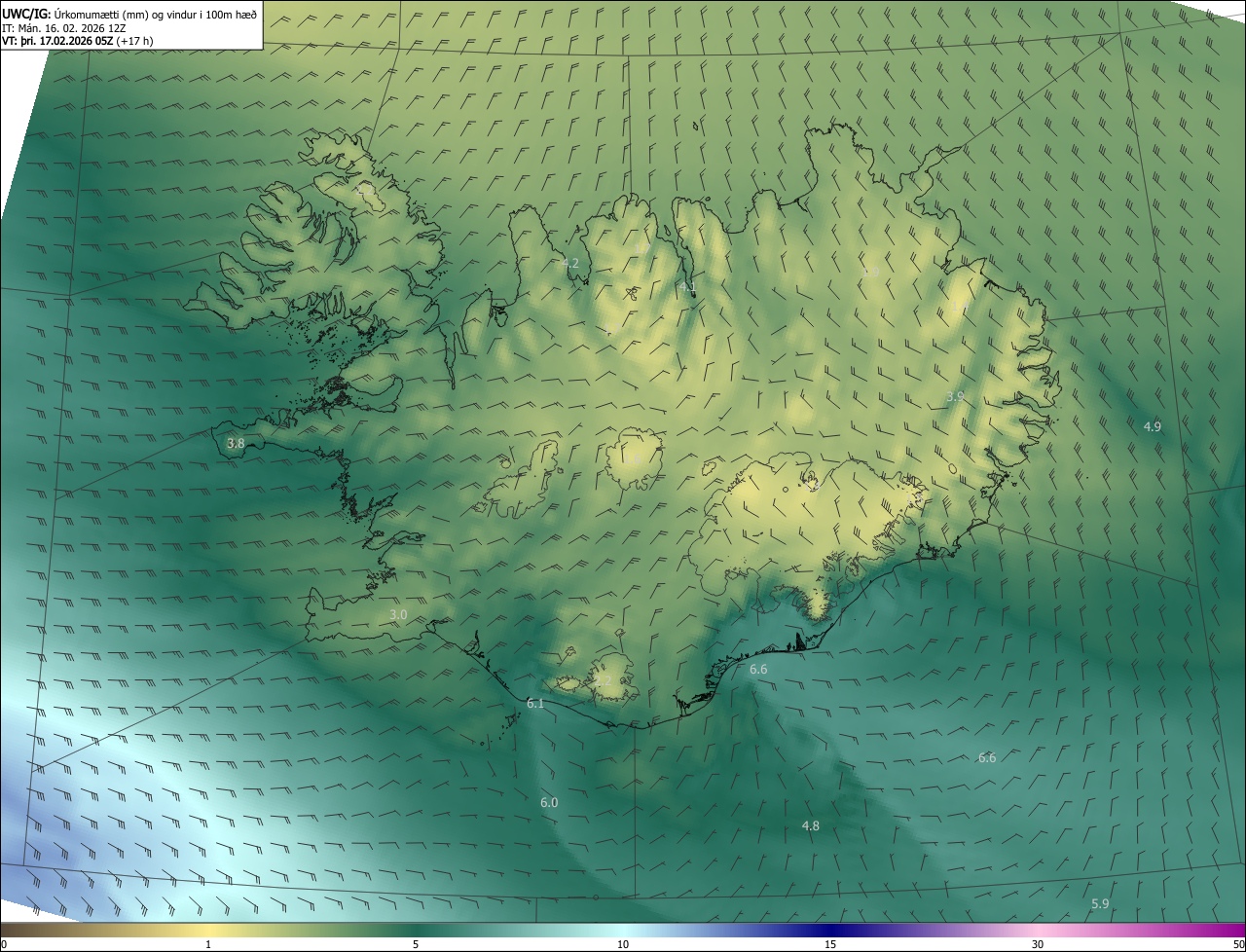Click the 4.8 value south of Iceland
Viewport: 1246px width, 952px height.
pos(810,826)
